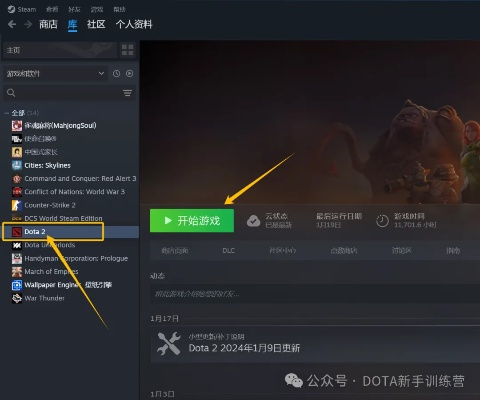Image resolution: width=480 pixels, height=400 pixels.
Task: Click the 动态 (Activity) heading
Action: tap(157, 276)
